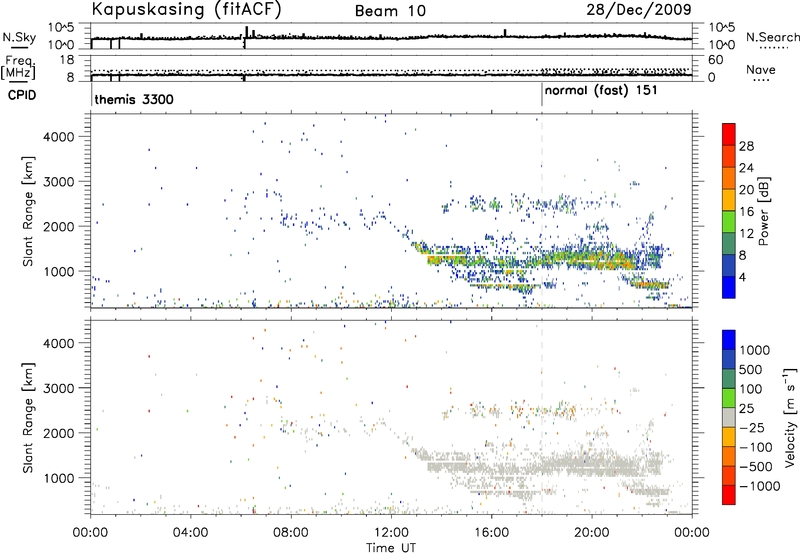Click the gray Velocity colorbar segment between 25 and -25
Image resolution: width=800 pixels, height=554 pixels.
(x=729, y=417)
